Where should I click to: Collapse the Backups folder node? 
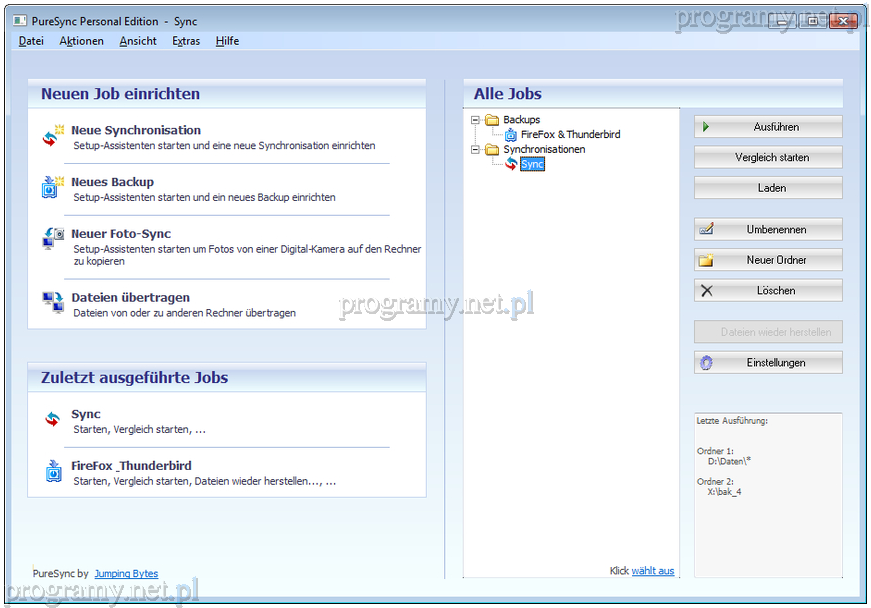pyautogui.click(x=476, y=120)
